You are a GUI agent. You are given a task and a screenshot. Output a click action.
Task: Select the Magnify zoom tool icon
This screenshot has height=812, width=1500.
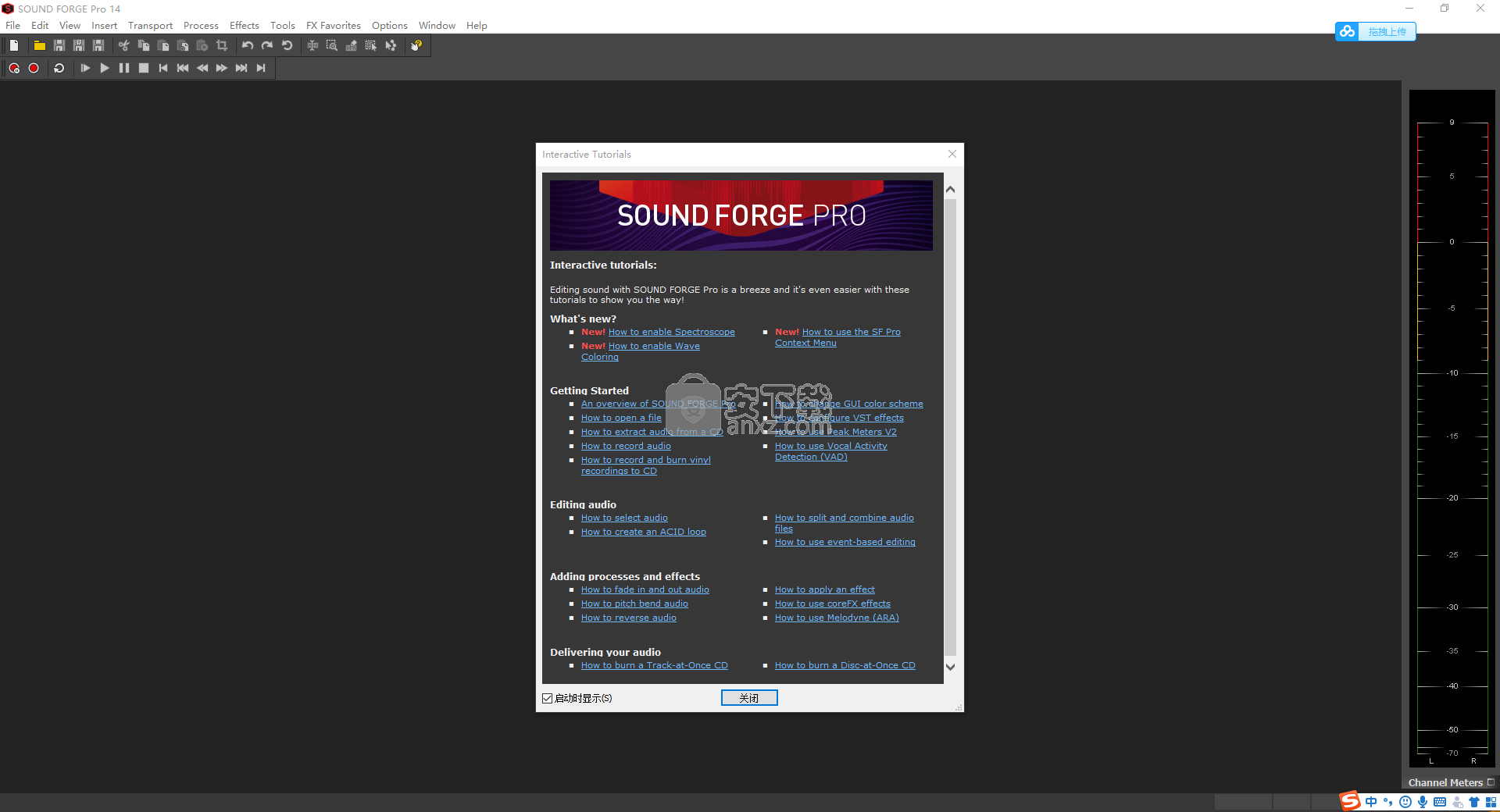point(332,45)
